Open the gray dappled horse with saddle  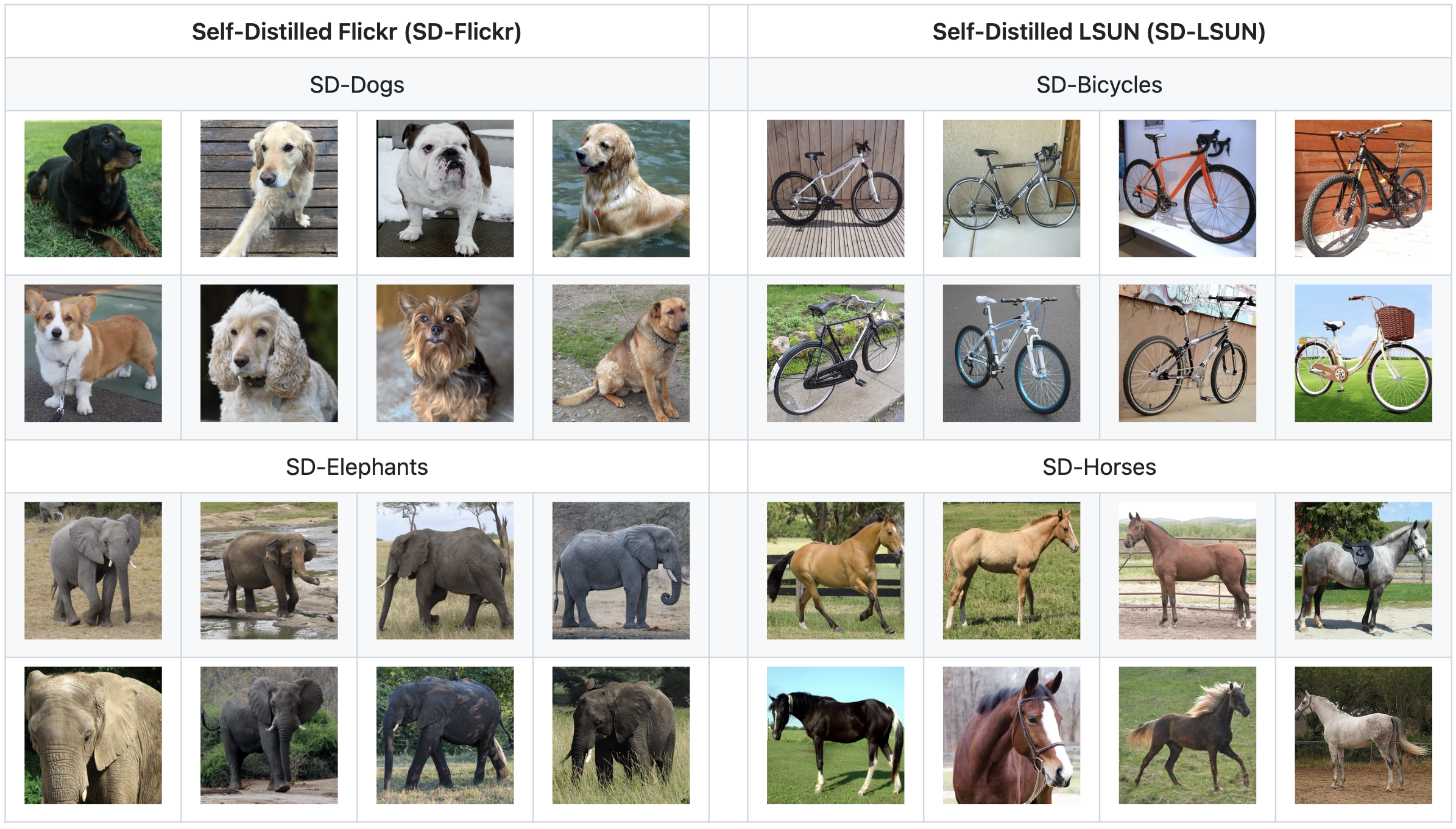point(1363,571)
